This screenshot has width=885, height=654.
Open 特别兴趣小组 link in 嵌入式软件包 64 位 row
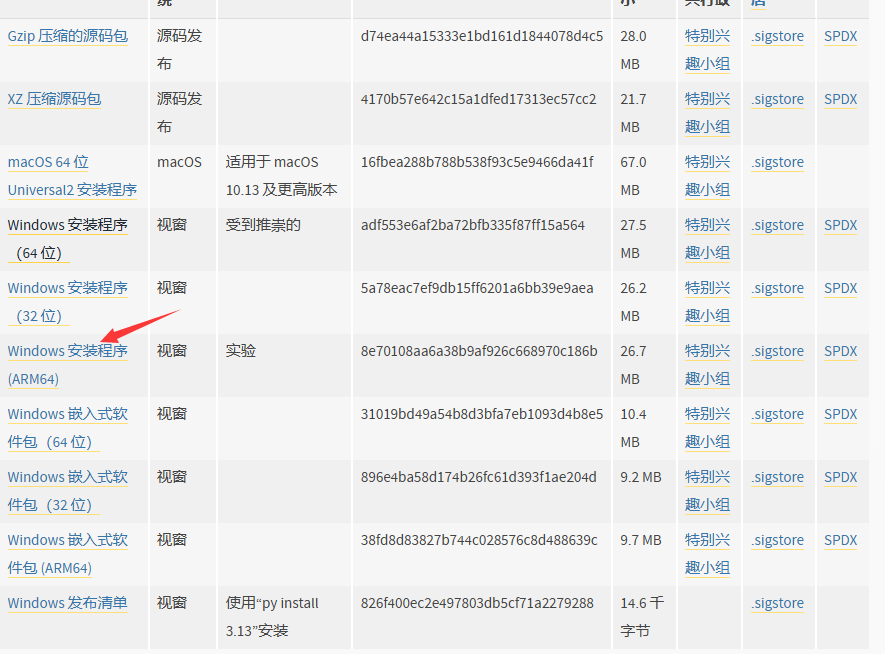click(707, 428)
